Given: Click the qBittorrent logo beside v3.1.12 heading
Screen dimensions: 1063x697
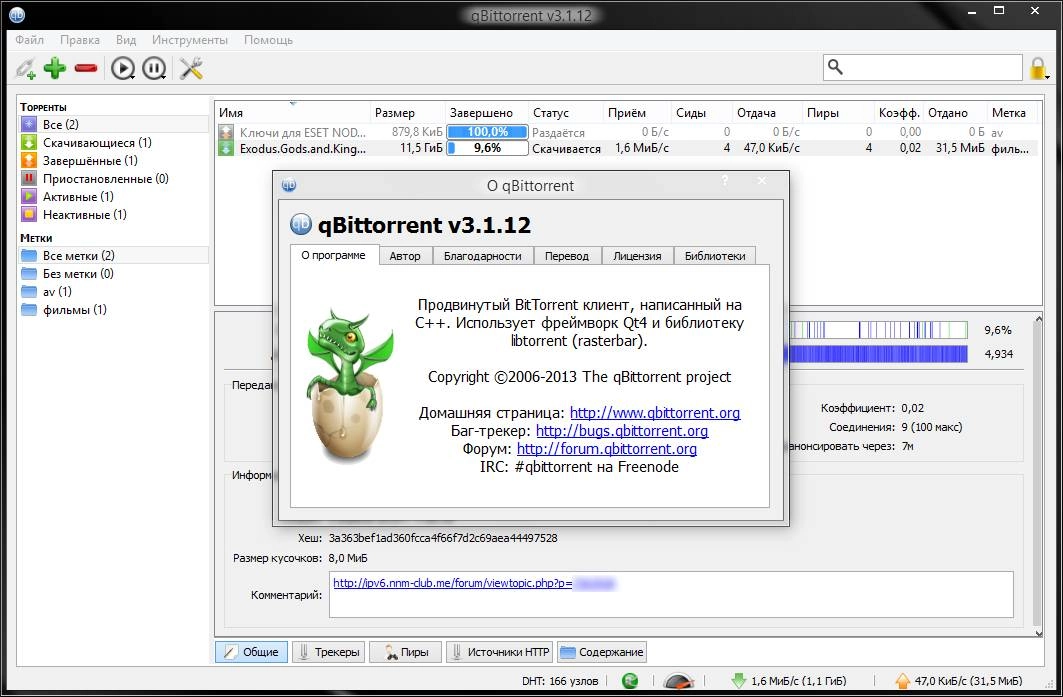Looking at the screenshot, I should (301, 224).
